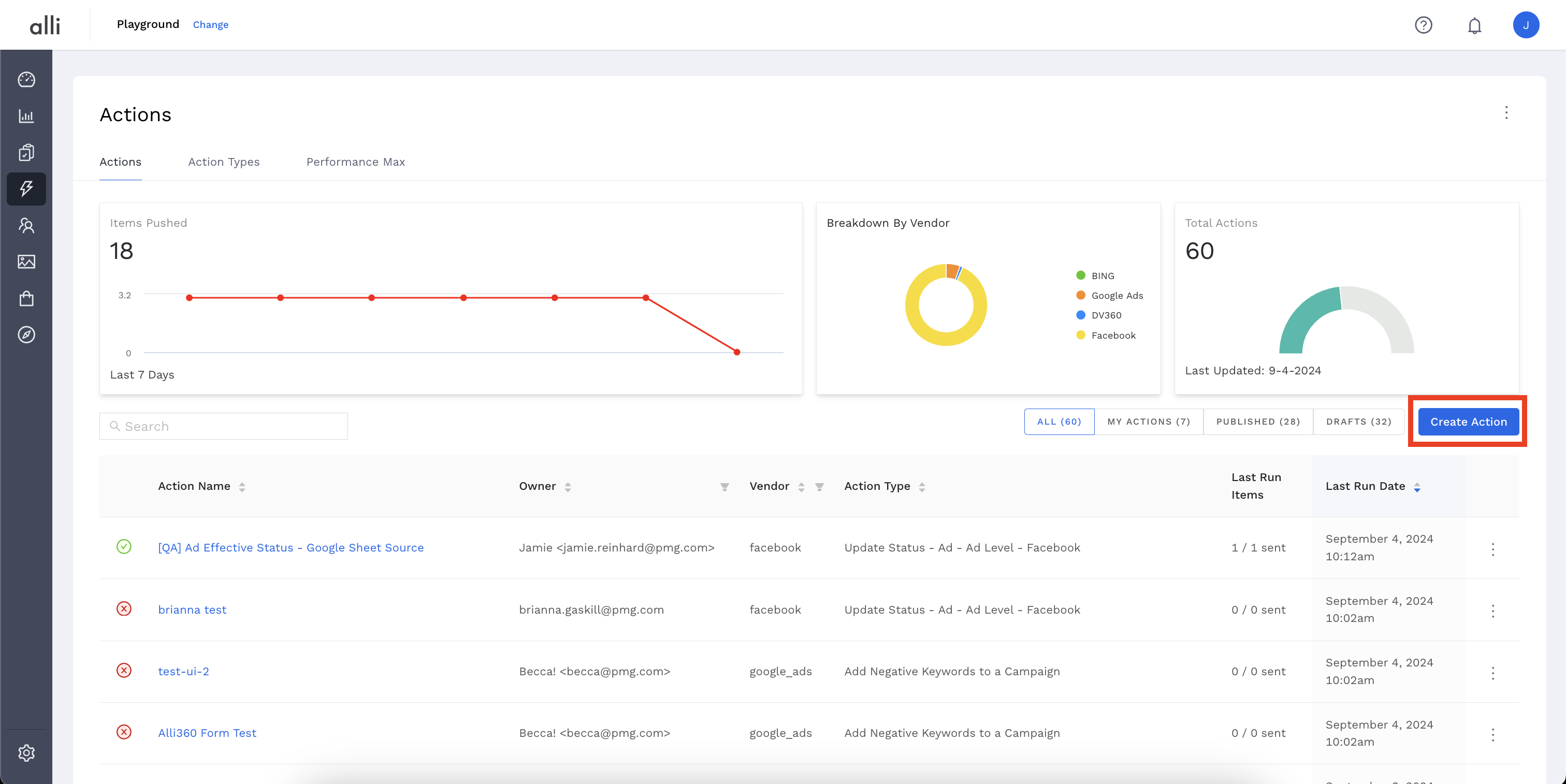Image resolution: width=1566 pixels, height=784 pixels.
Task: Open row menu for brianna test action
Action: pos(1492,611)
